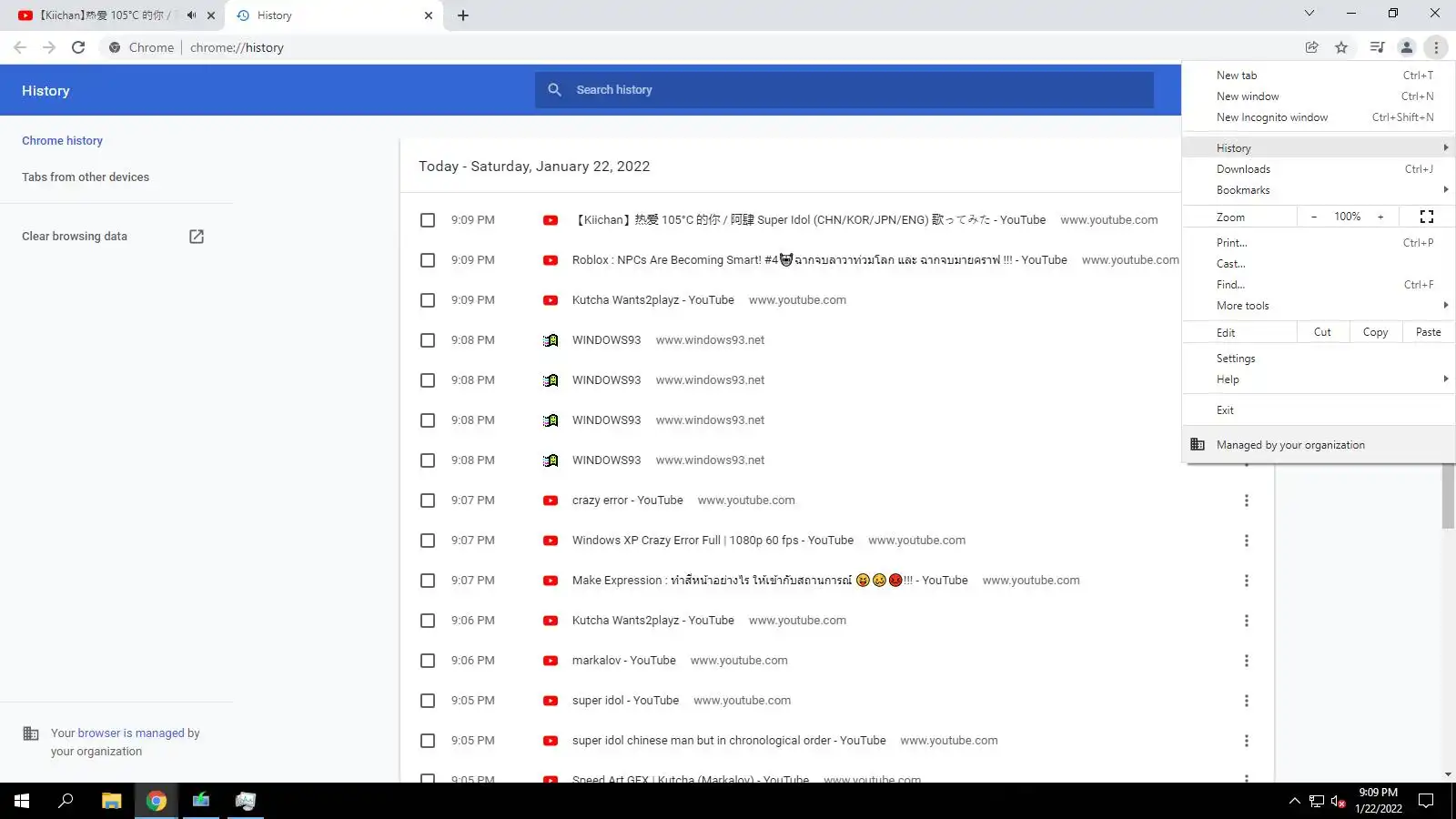Viewport: 1456px width, 819px height.
Task: Open Kiichan Super Idol history link
Action: 809,220
